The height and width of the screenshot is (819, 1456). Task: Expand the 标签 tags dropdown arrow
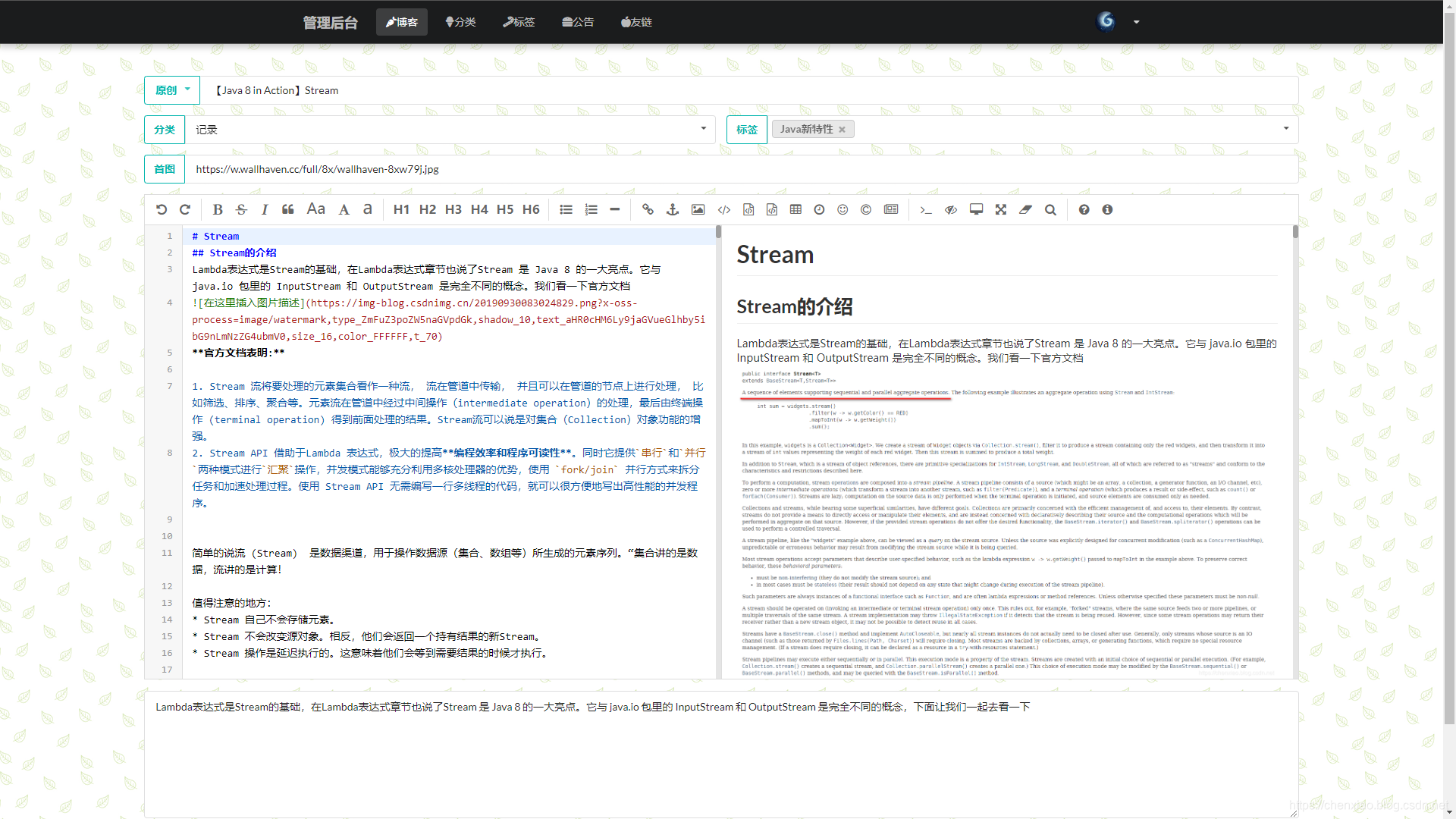tap(1285, 129)
